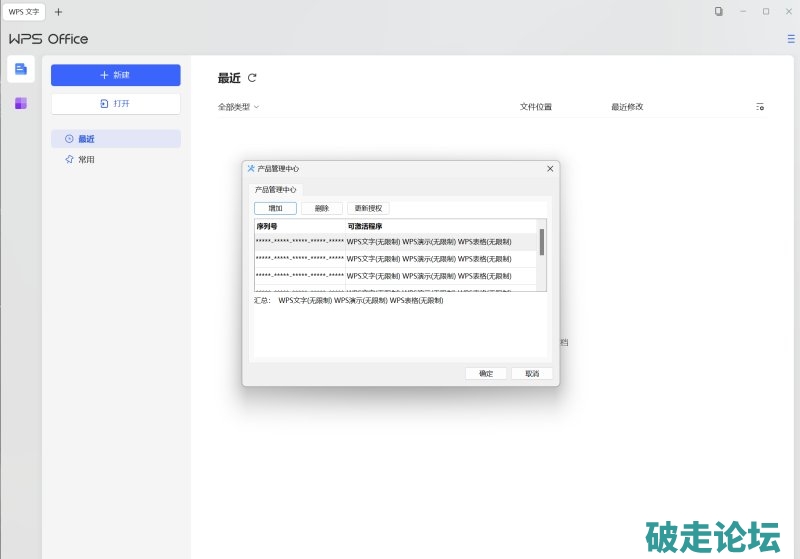Close the 产品管理中心 dialog with X

(x=550, y=169)
